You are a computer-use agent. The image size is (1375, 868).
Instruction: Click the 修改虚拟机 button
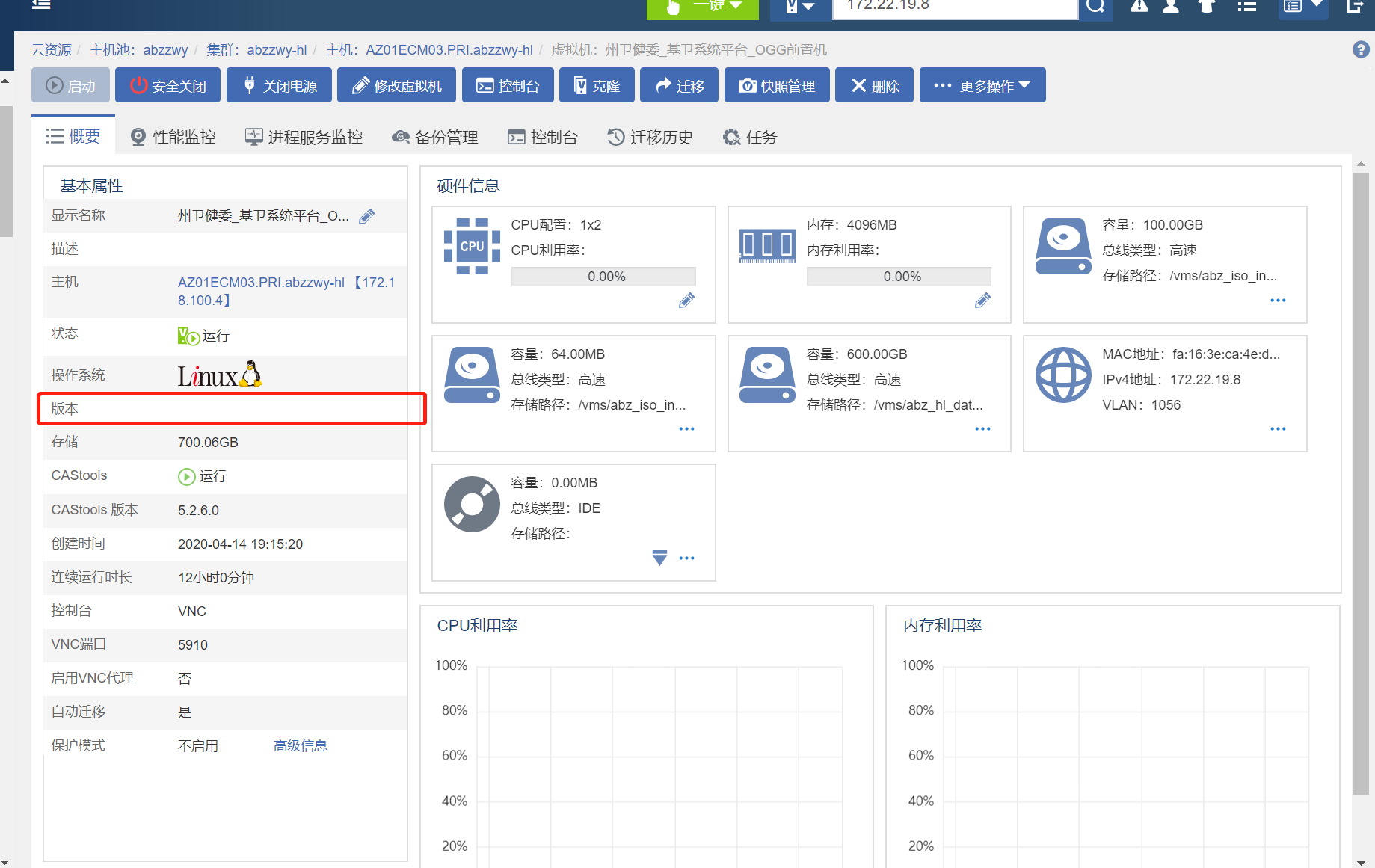[x=396, y=85]
